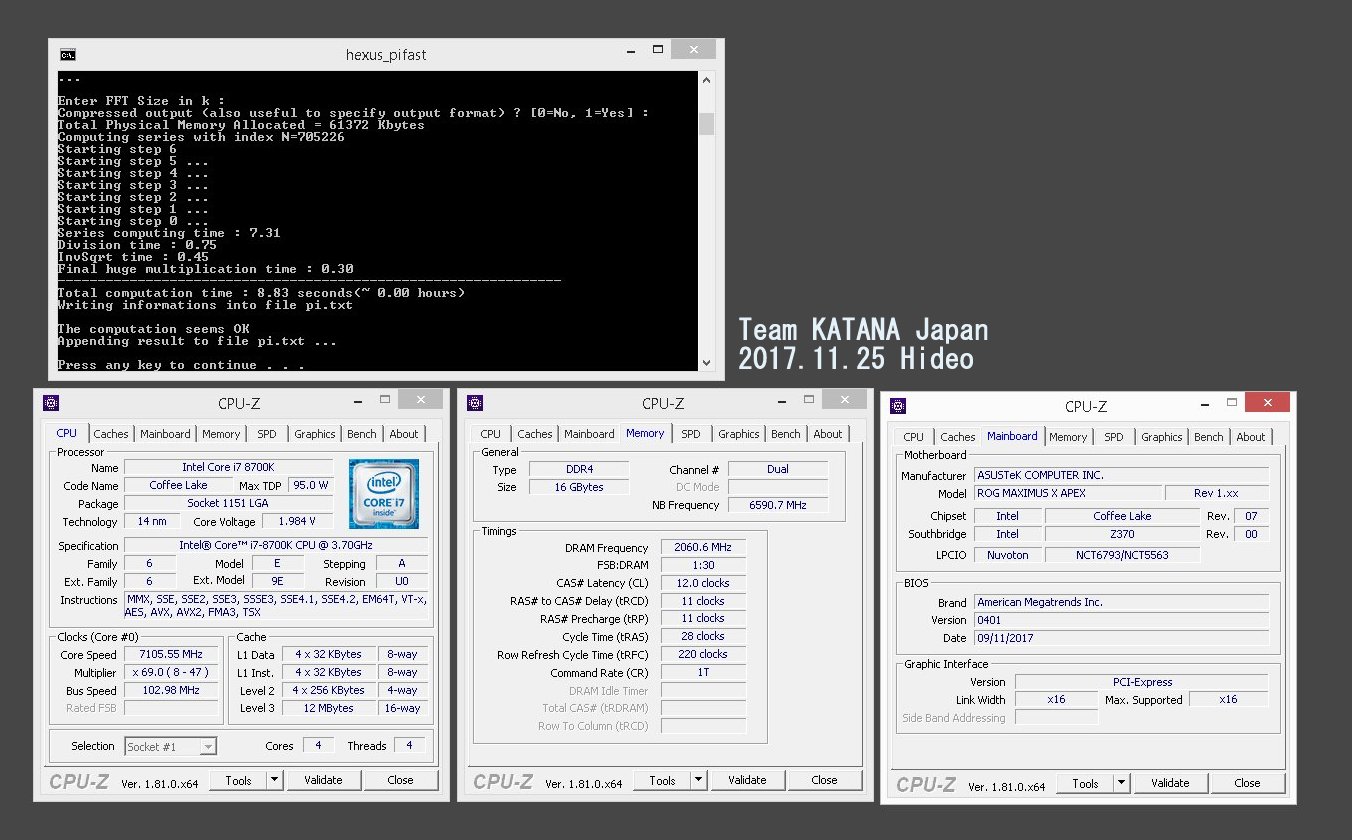The image size is (1352, 840).
Task: Open the Graphics tab in the left CPU-Z window
Action: [315, 434]
